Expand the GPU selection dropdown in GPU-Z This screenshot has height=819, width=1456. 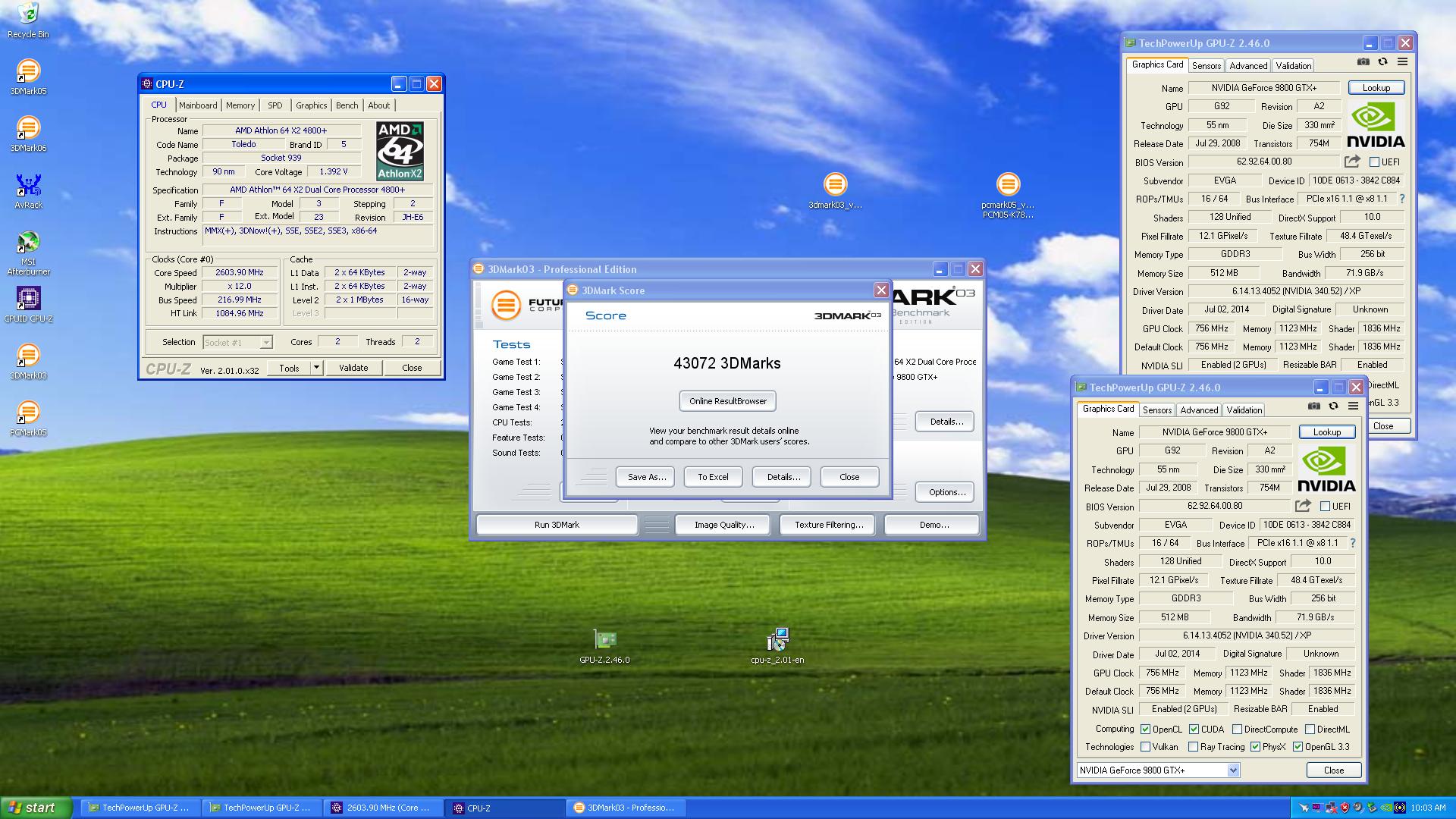tap(1233, 770)
